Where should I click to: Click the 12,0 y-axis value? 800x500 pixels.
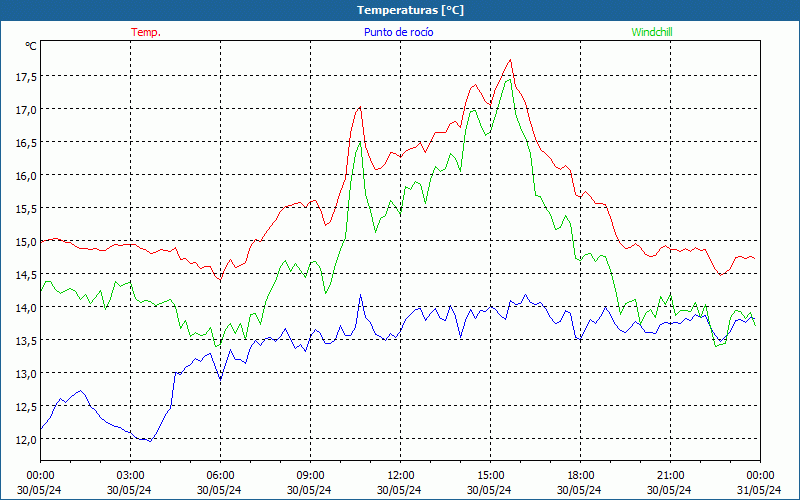point(26,439)
